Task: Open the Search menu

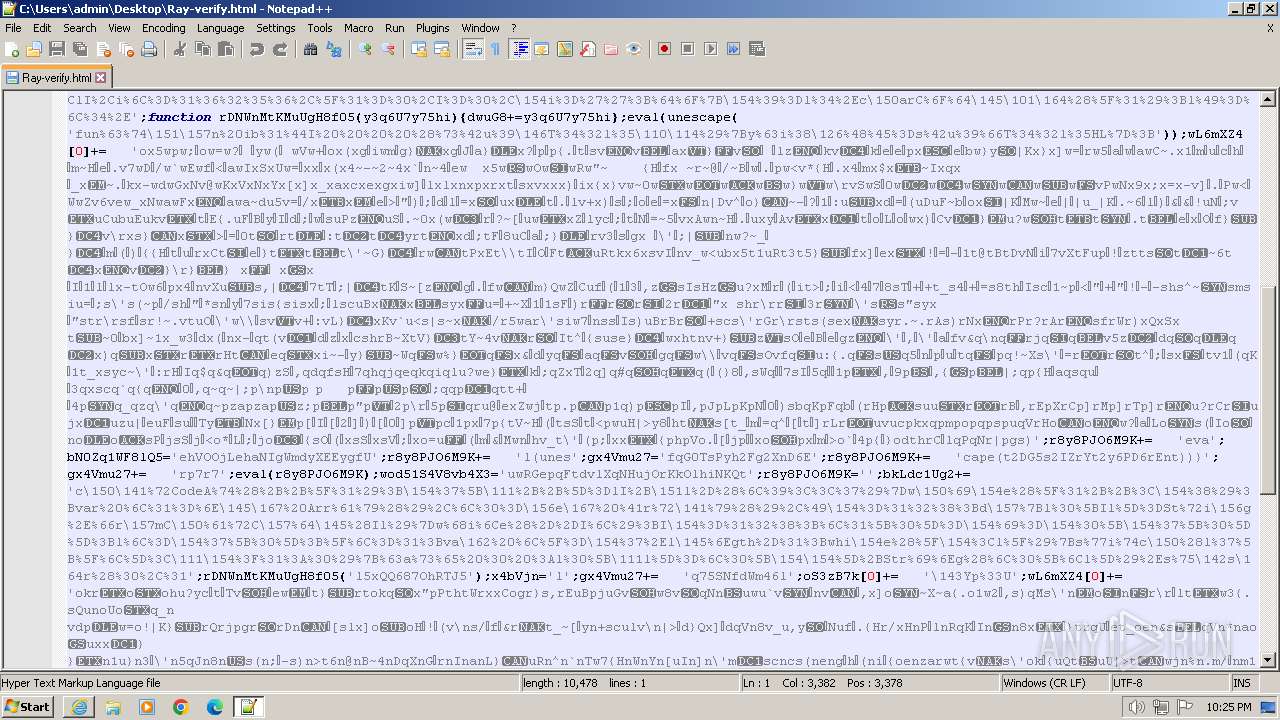Action: point(80,28)
